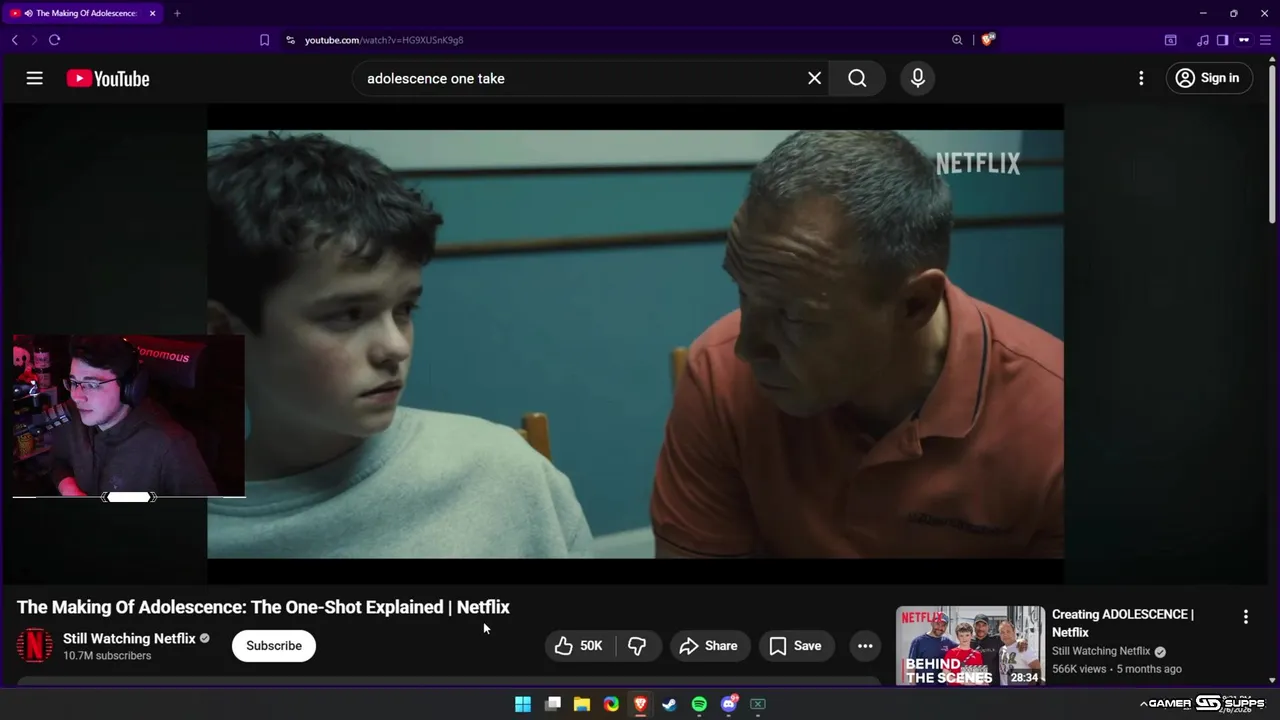Image resolution: width=1280 pixels, height=720 pixels.
Task: Run search with the magnifier button
Action: coord(857,78)
